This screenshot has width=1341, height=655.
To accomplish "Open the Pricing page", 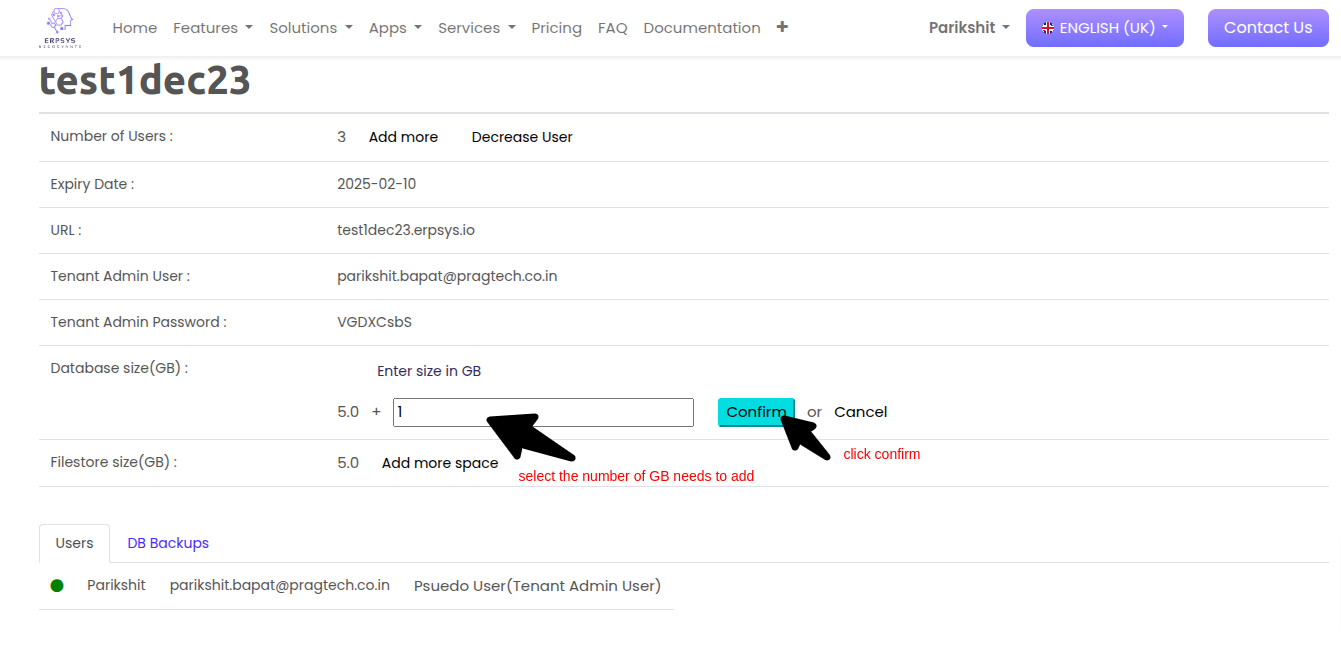I will [x=556, y=28].
